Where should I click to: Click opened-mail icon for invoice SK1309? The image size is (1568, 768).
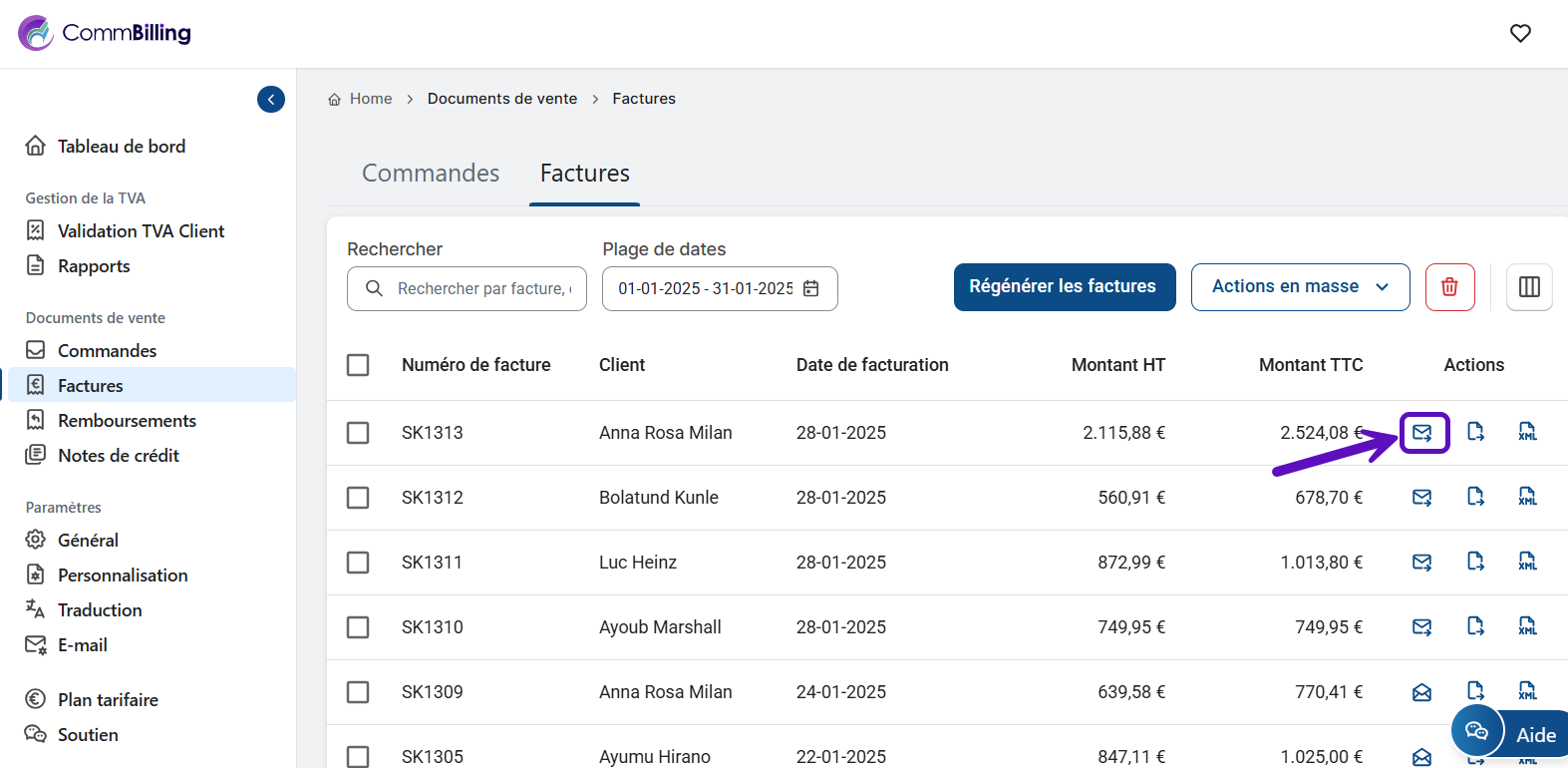point(1422,692)
